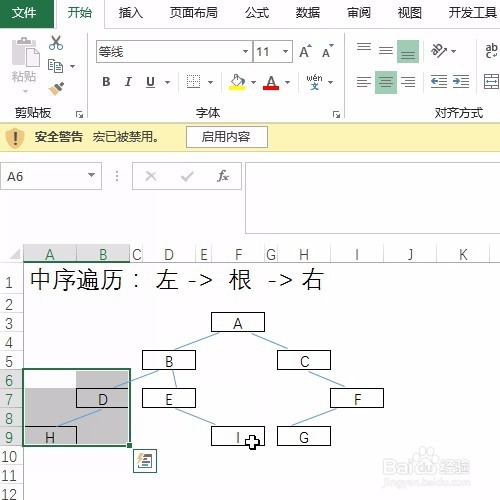
Task: Expand phonetic guide options arrow
Action: (330, 82)
